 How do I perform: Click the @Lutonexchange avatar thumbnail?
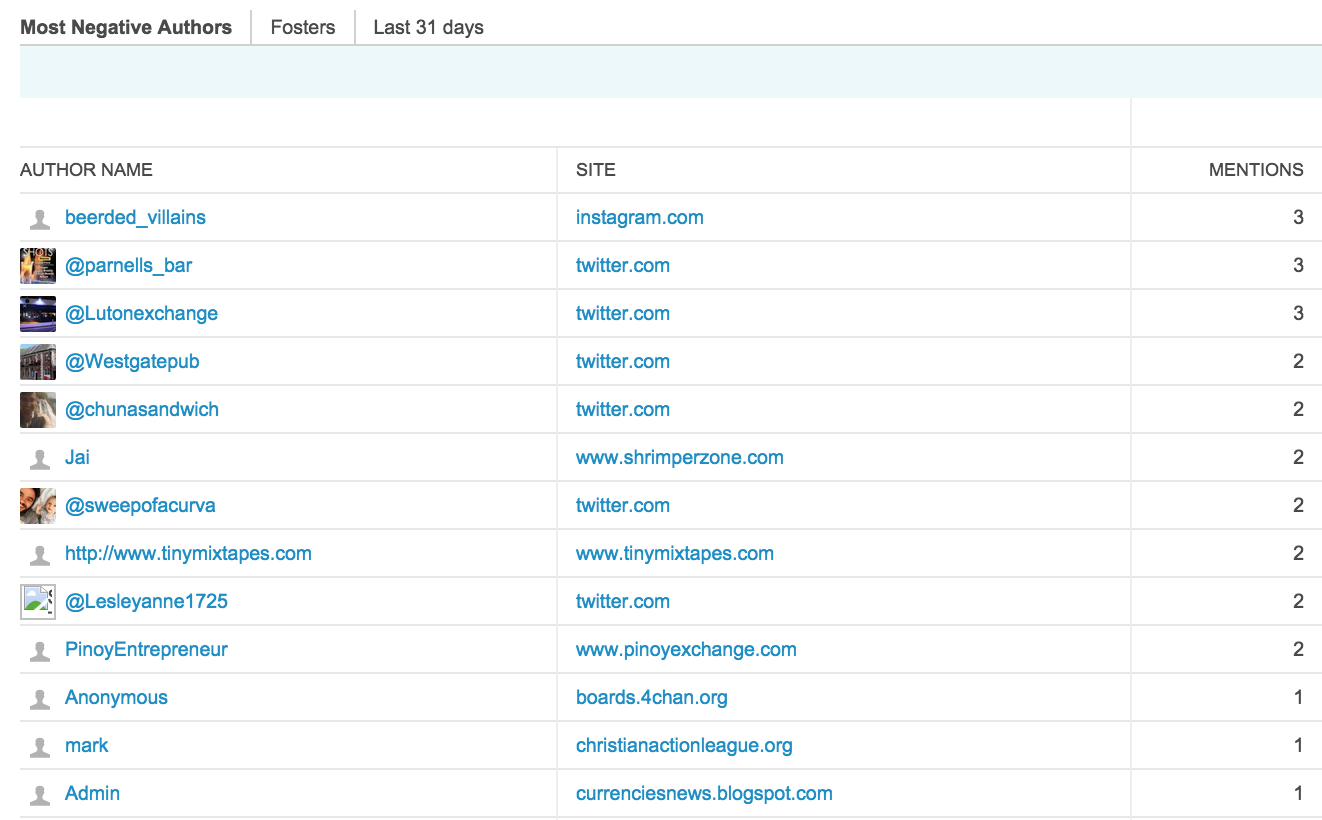(x=38, y=314)
